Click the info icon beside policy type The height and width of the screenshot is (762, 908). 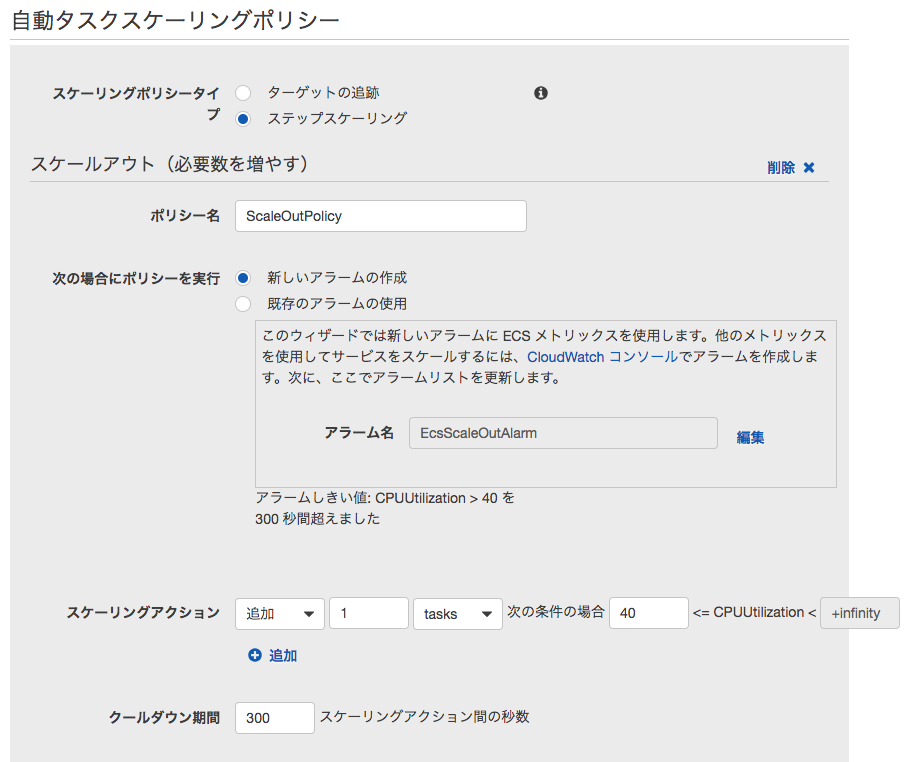(540, 93)
